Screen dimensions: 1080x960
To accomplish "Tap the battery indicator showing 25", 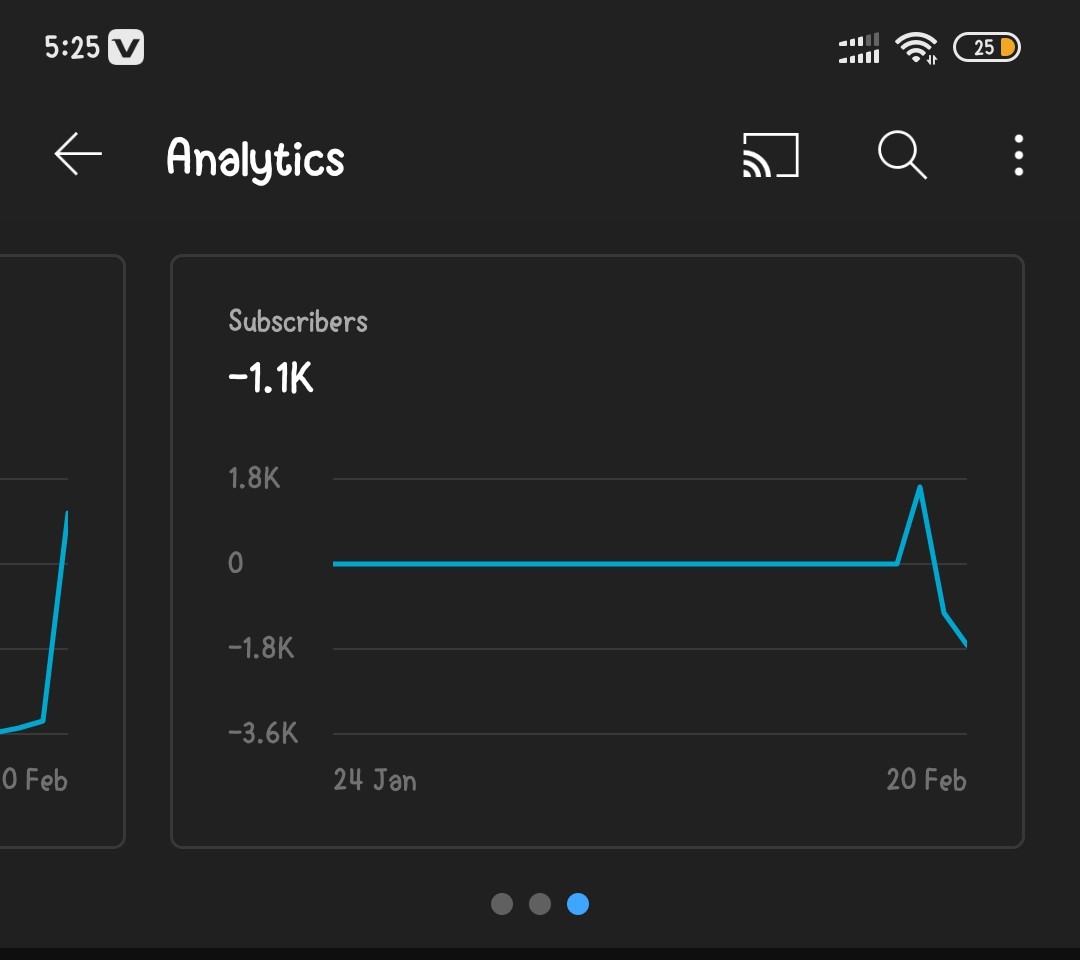I will [986, 48].
